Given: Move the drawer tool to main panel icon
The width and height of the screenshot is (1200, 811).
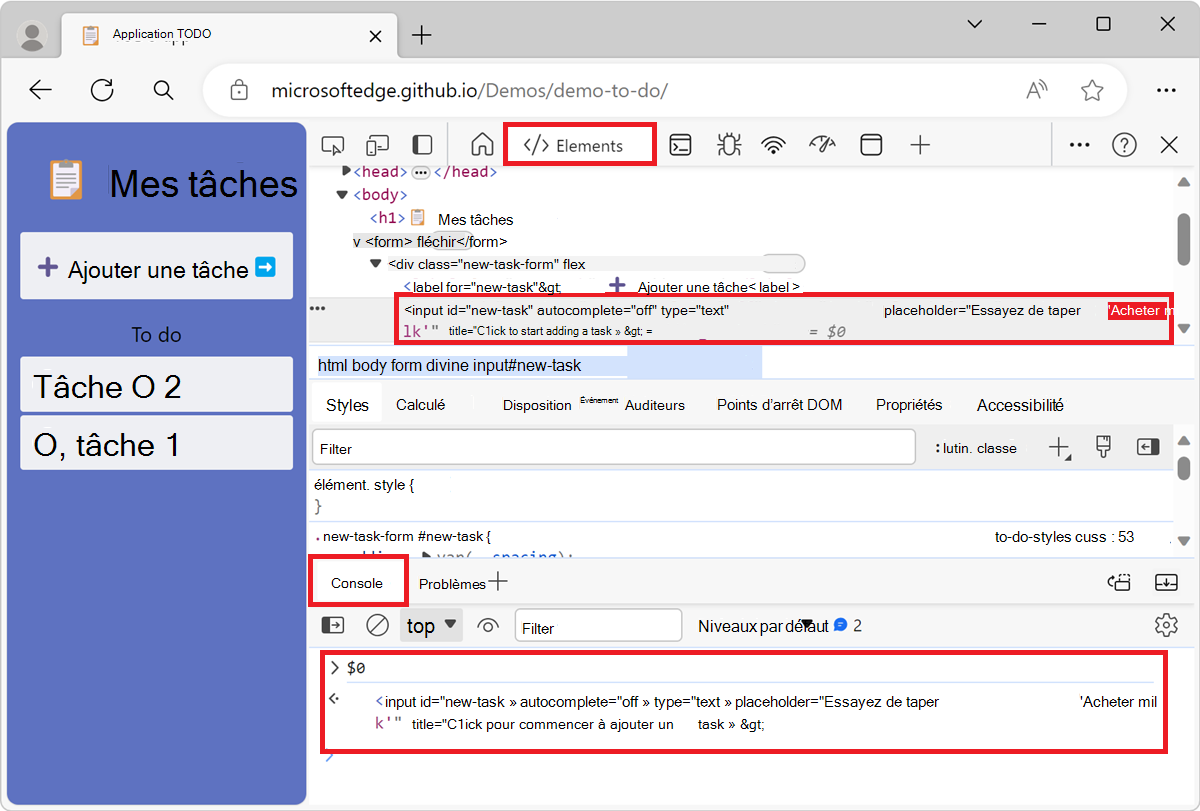Looking at the screenshot, I should point(1119,582).
